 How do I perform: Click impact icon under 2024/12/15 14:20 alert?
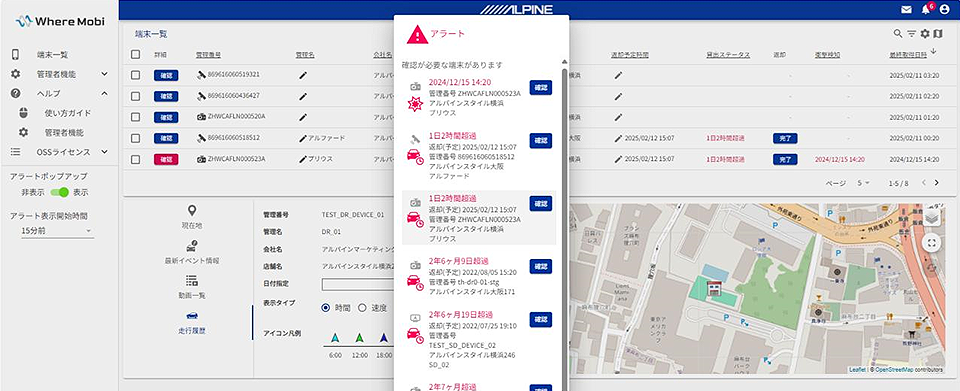click(x=415, y=103)
